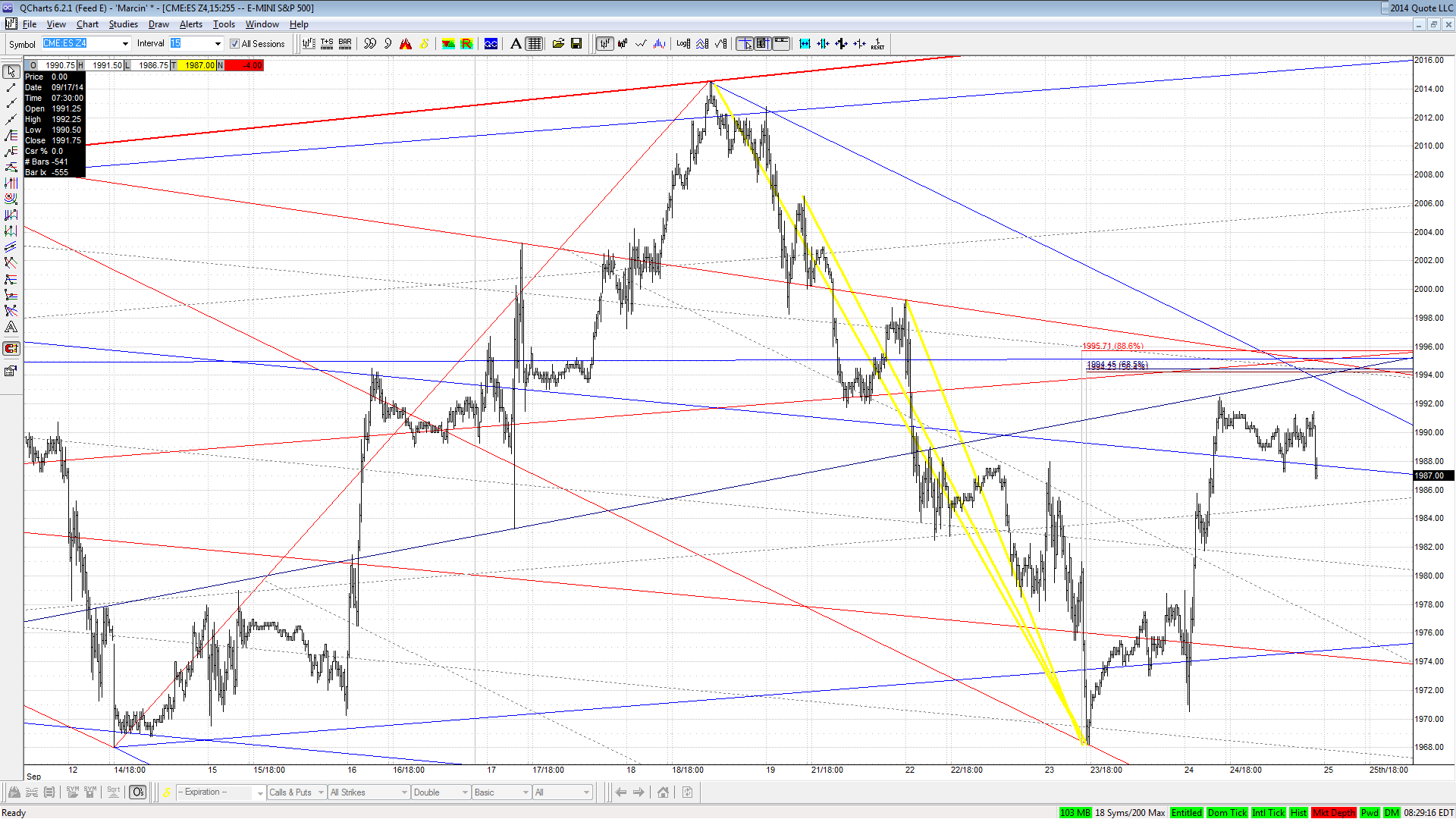
Task: Switch to Log scale icon
Action: point(683,44)
